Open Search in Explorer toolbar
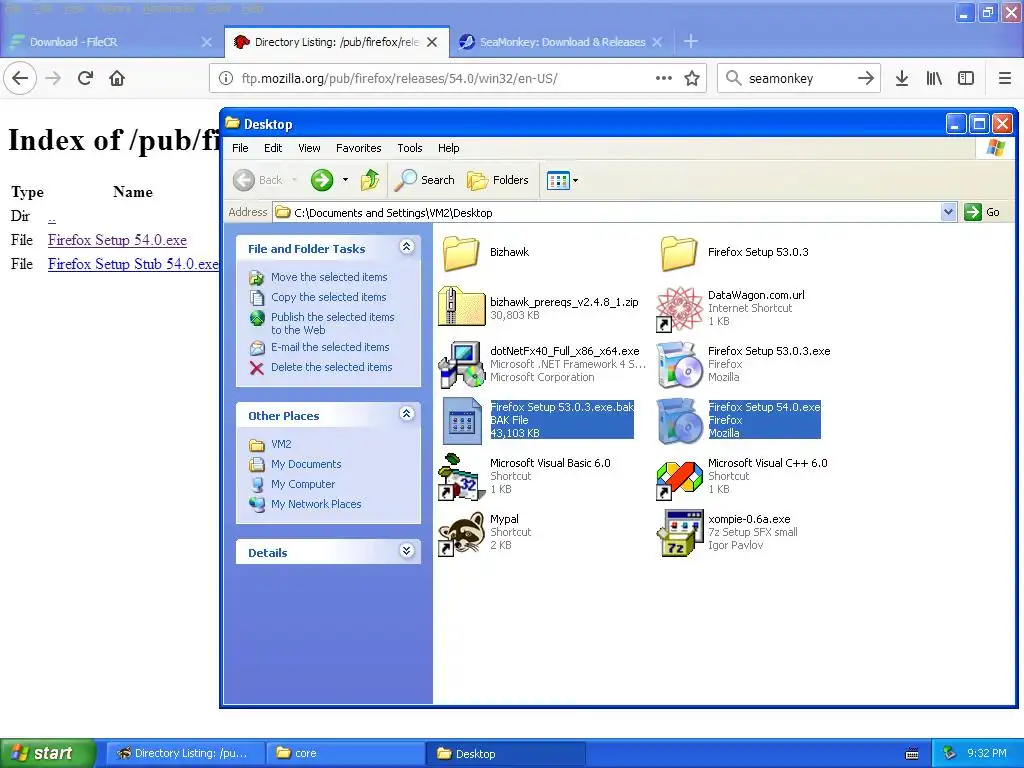This screenshot has width=1024, height=768. pos(424,180)
